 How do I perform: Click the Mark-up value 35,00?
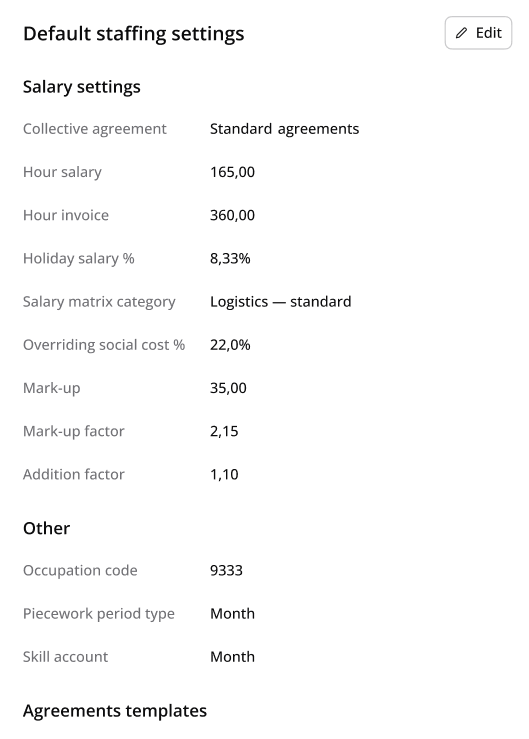(228, 388)
